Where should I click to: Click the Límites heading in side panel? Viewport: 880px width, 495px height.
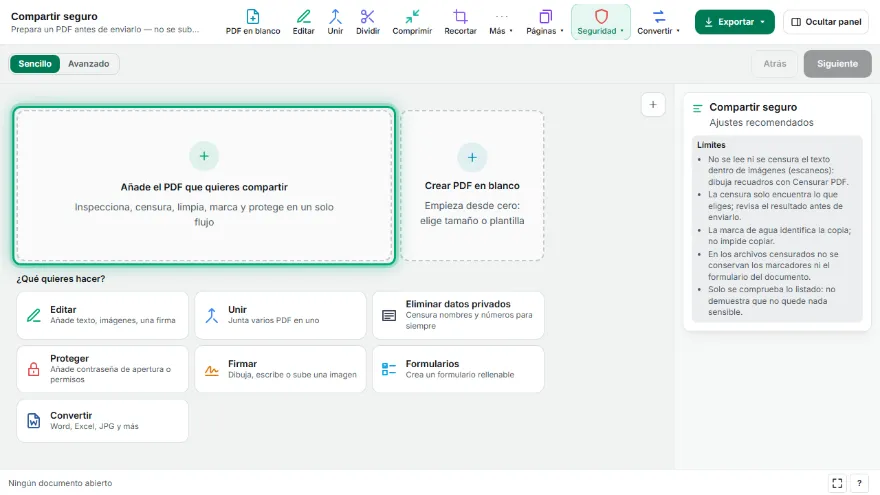tap(711, 145)
